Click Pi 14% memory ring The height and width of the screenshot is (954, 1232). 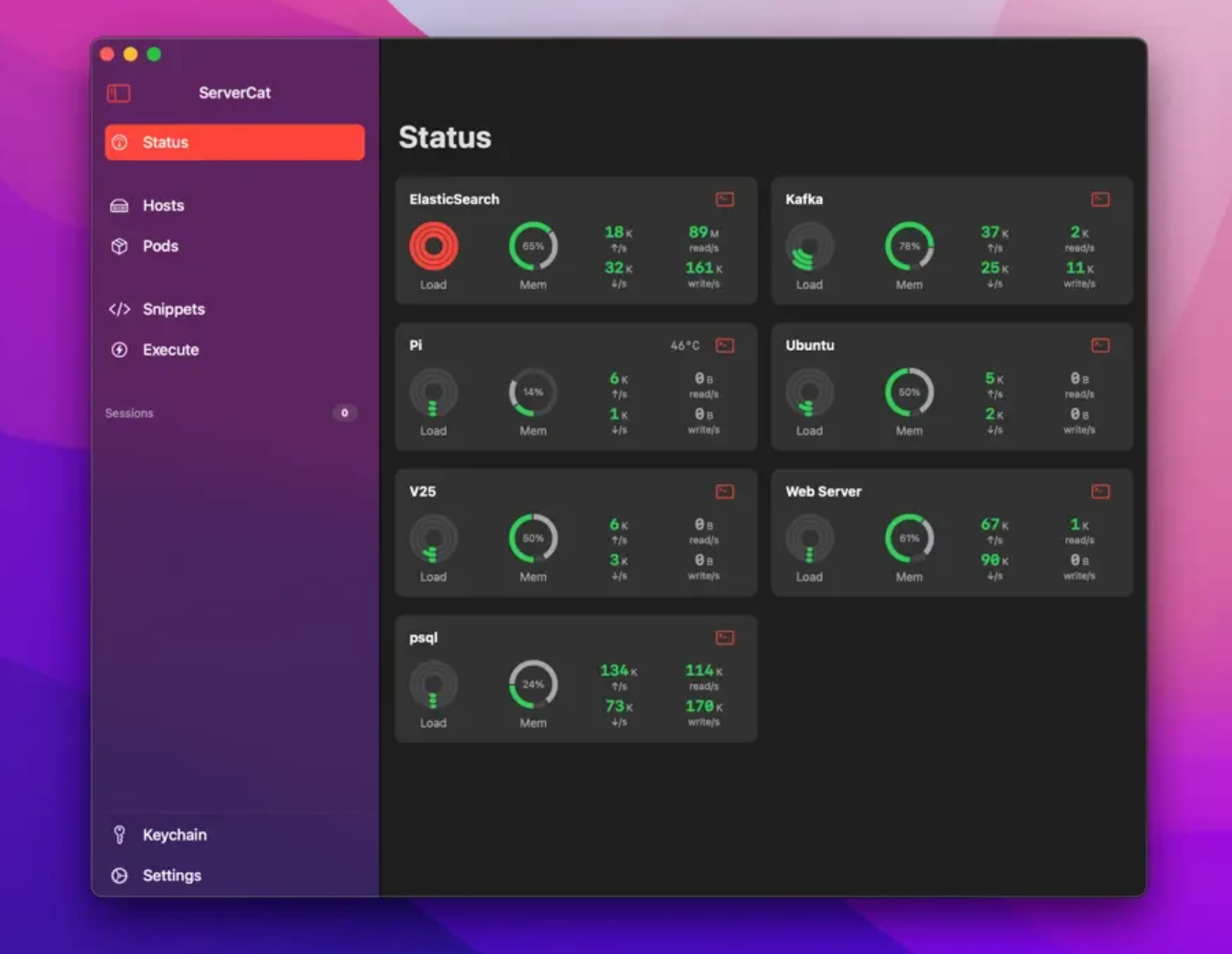pos(533,393)
